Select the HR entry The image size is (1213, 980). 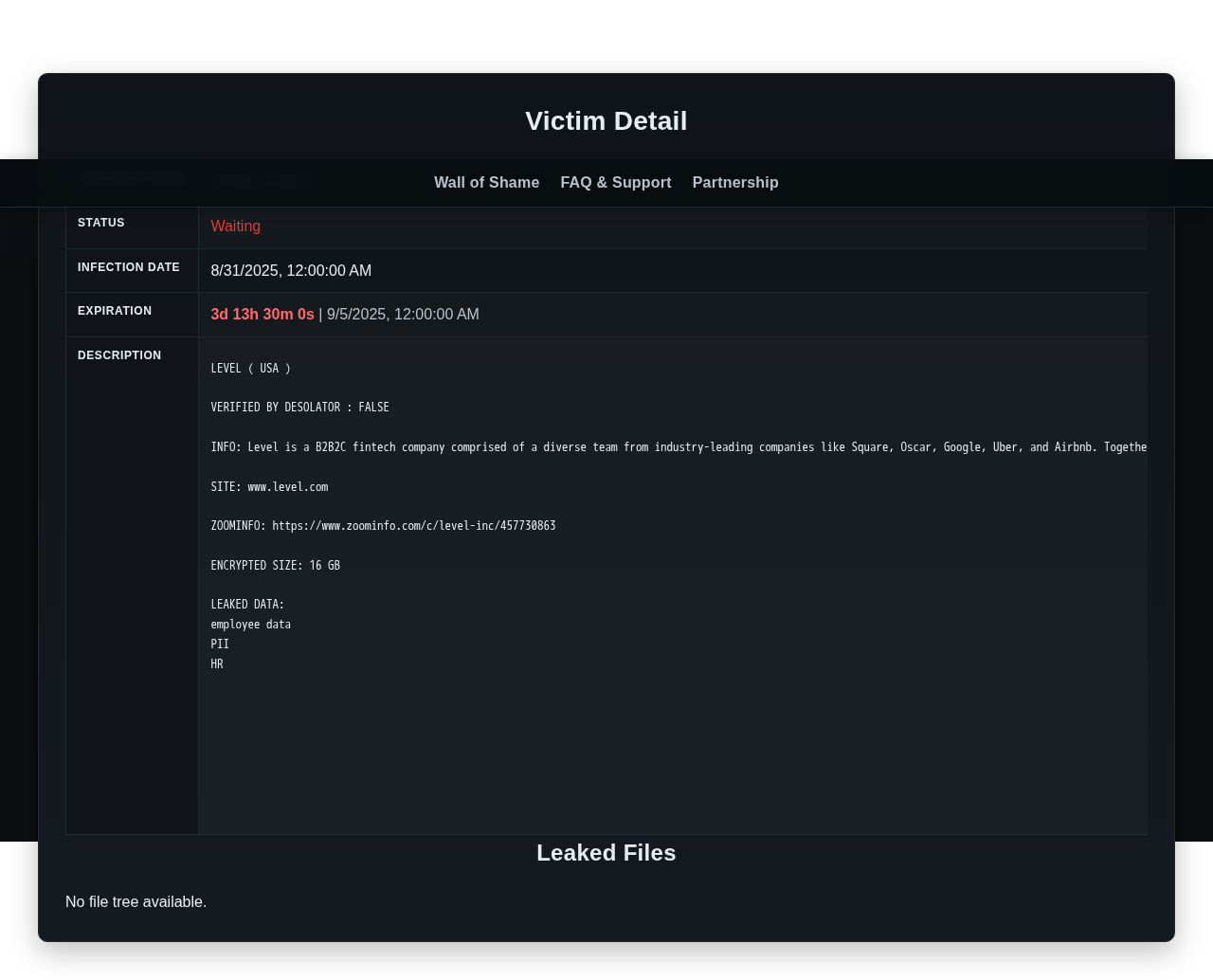(217, 664)
